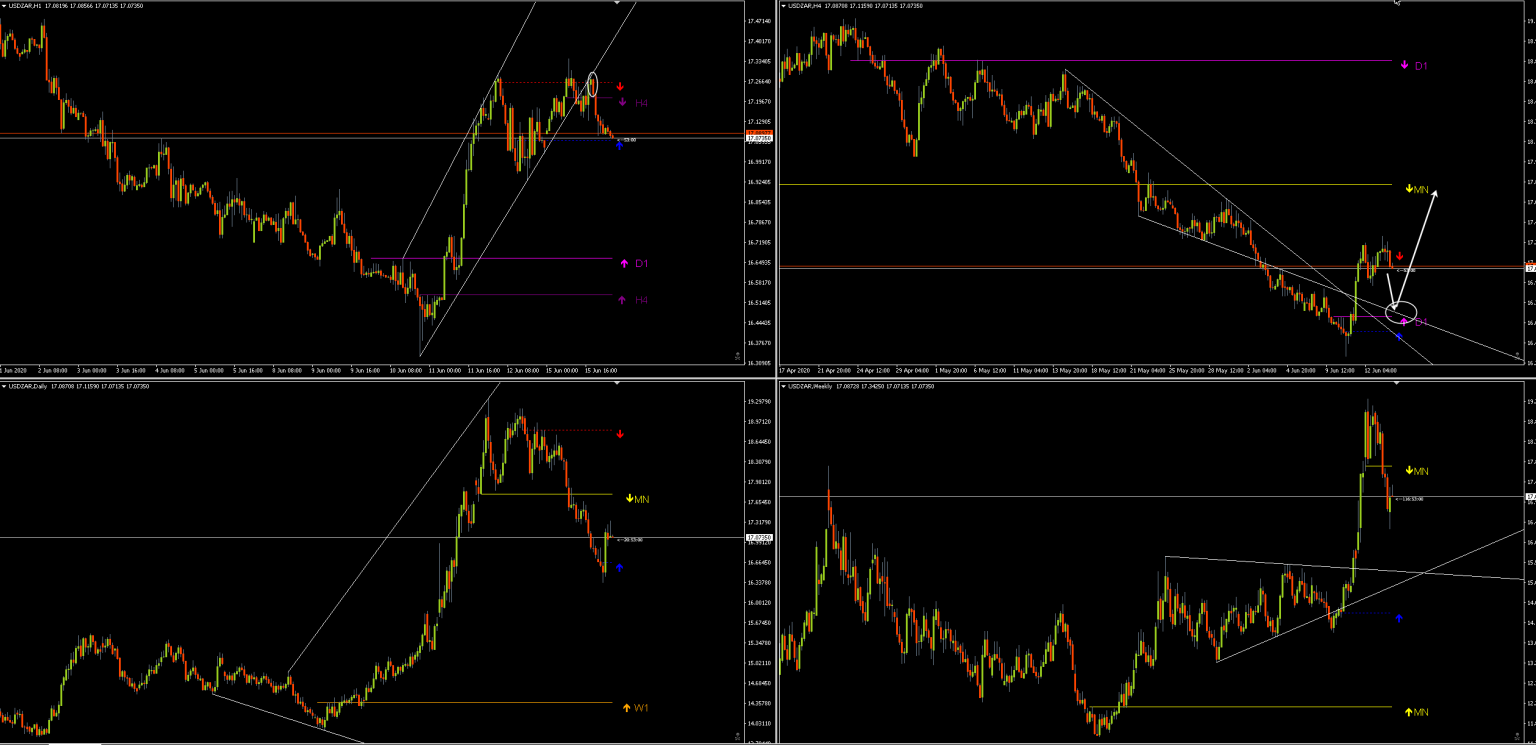
Task: Select orange up arrow beside W1 on Daily chart
Action: pos(627,708)
